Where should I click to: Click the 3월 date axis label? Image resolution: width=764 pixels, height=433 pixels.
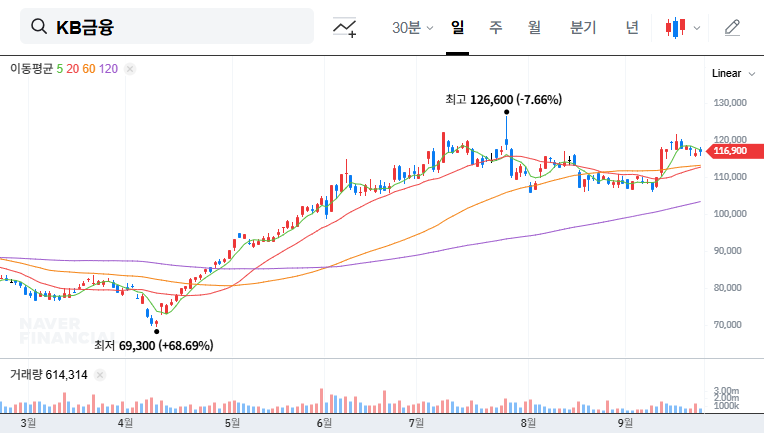pos(28,423)
